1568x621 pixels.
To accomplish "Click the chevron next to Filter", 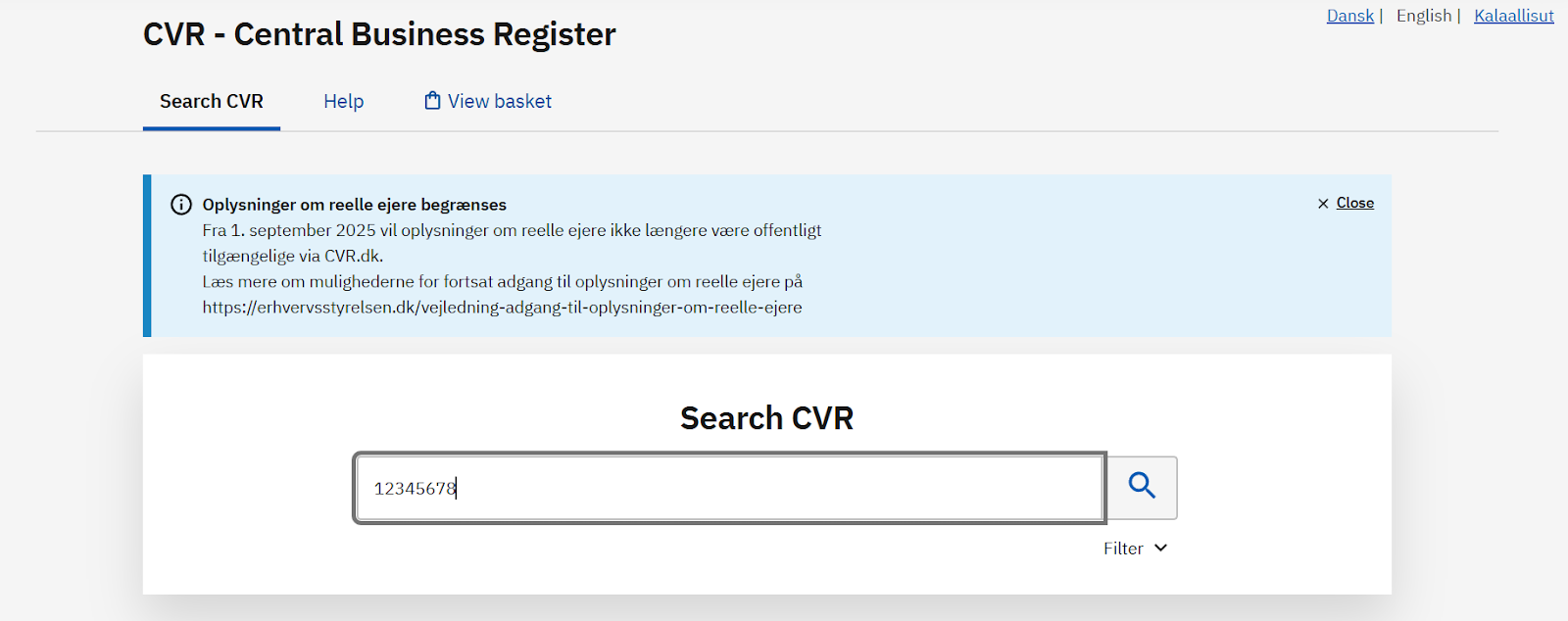I will point(1162,549).
